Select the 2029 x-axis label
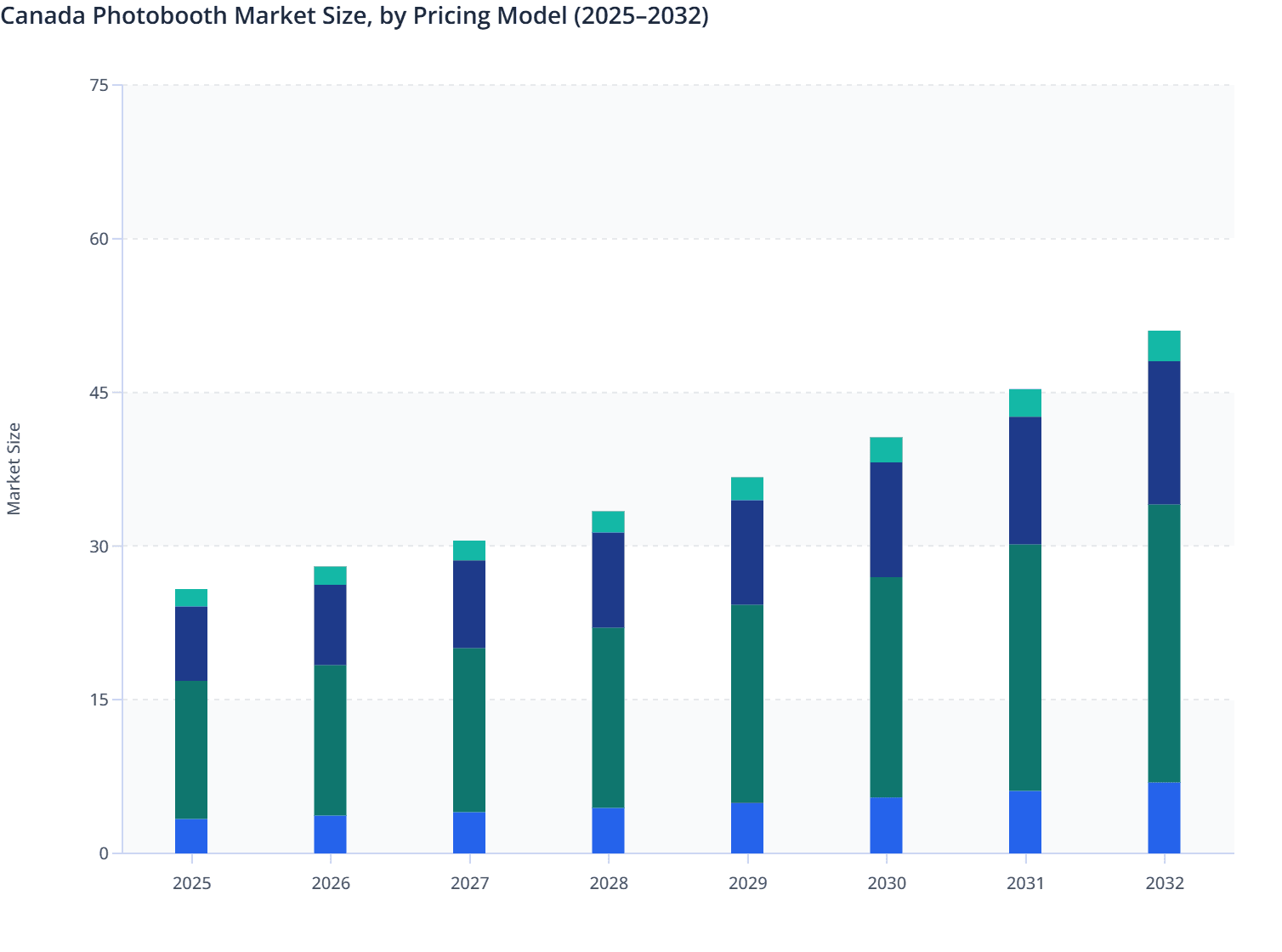 click(x=748, y=884)
